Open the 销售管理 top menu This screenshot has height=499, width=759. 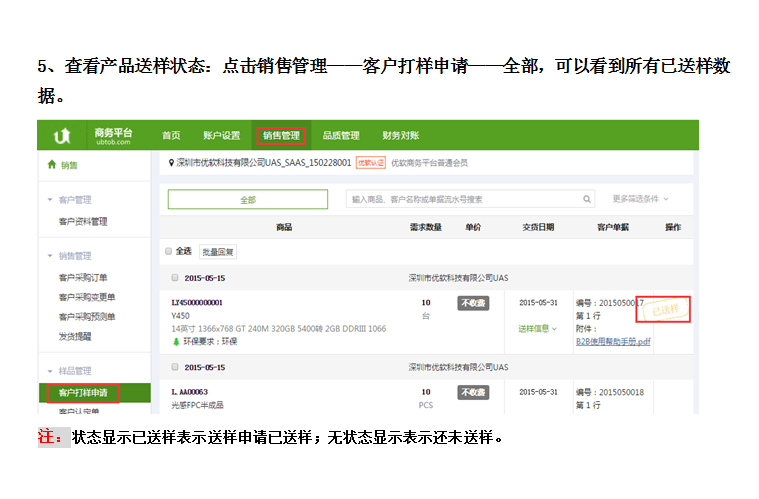point(279,136)
